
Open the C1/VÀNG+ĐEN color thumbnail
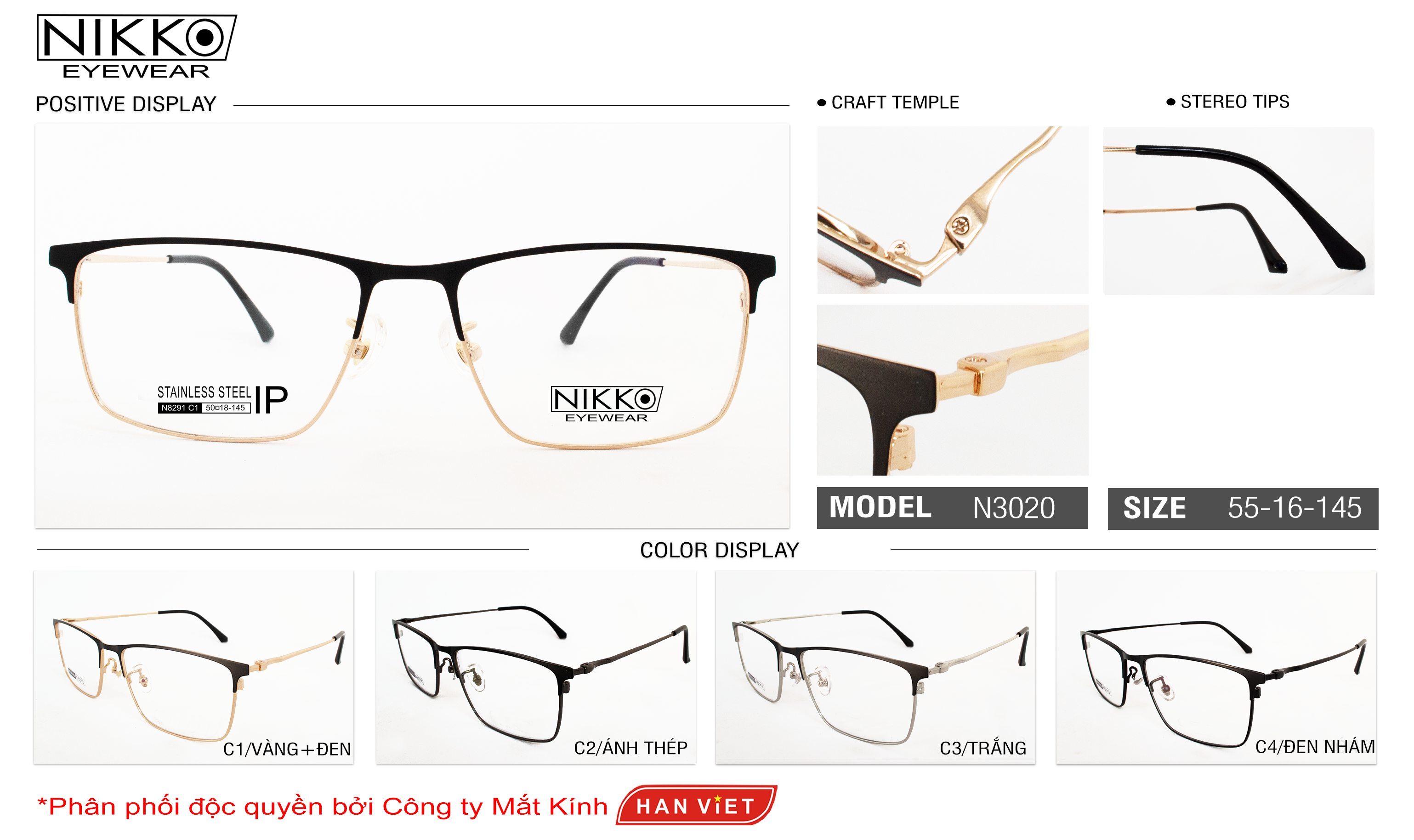tap(193, 667)
